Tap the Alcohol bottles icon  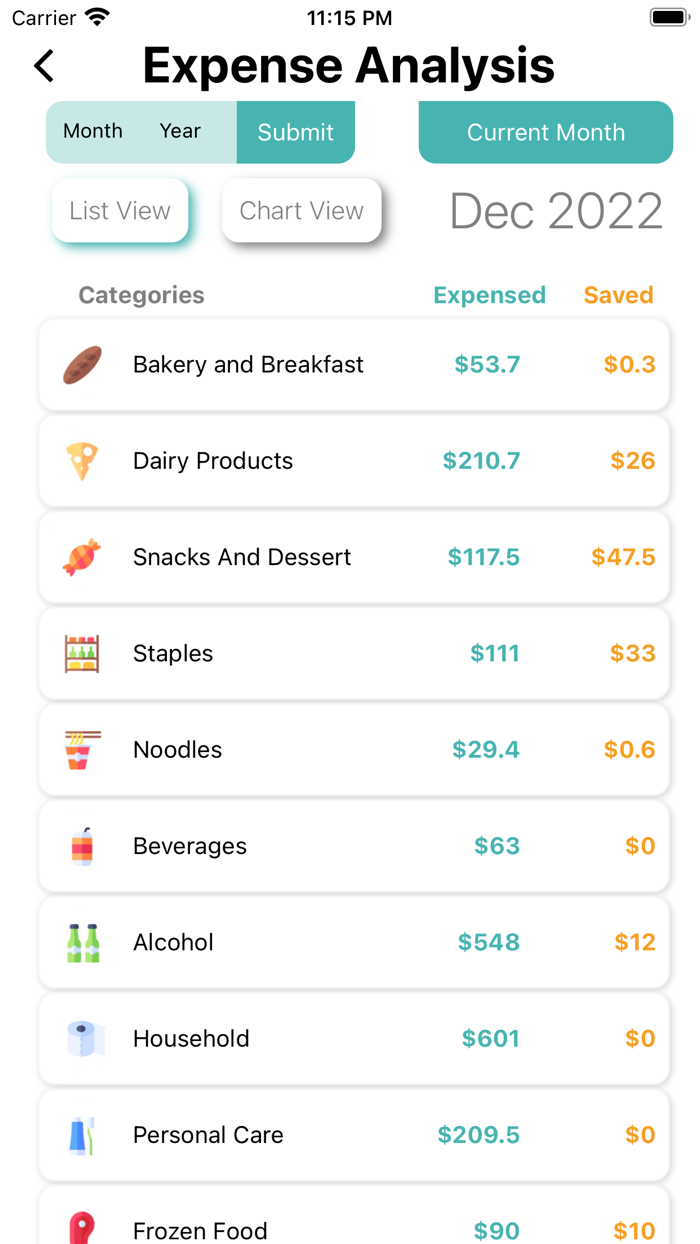pyautogui.click(x=82, y=942)
